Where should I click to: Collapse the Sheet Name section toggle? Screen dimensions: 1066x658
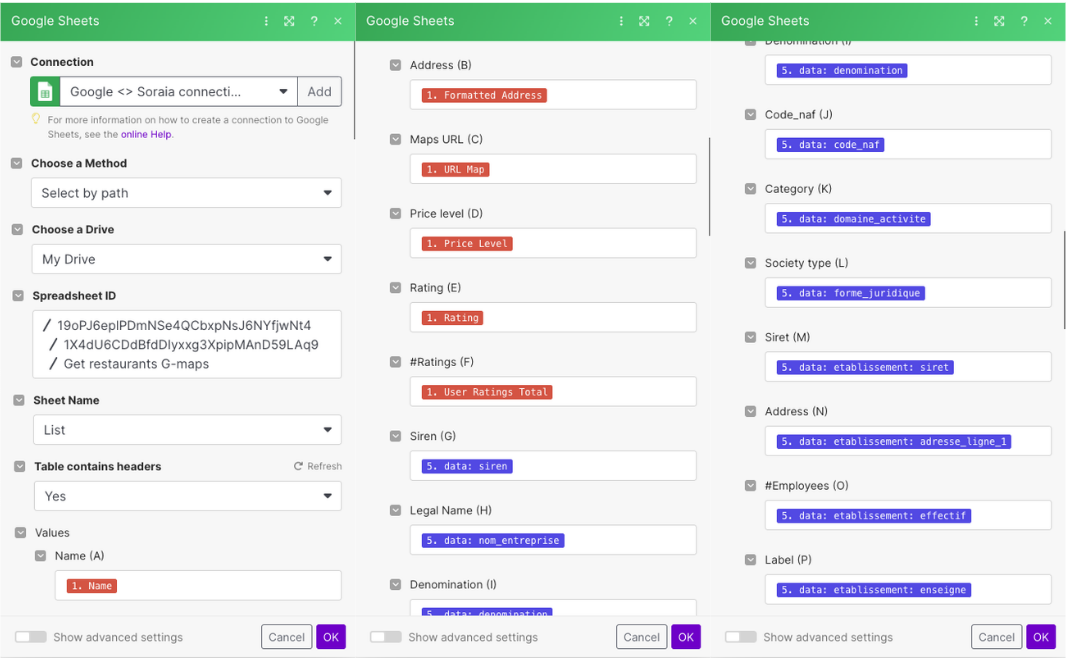[19, 400]
